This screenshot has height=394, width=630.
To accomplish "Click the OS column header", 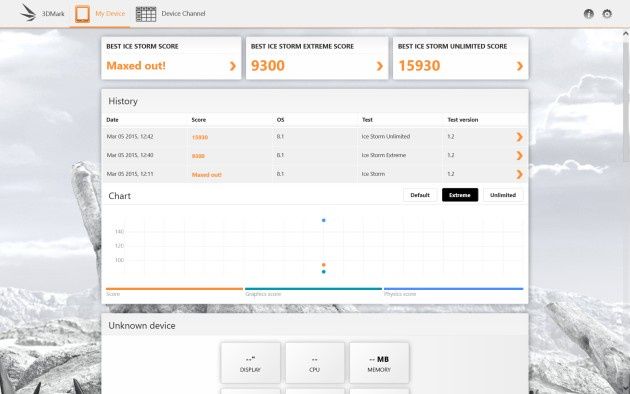I will [280, 120].
